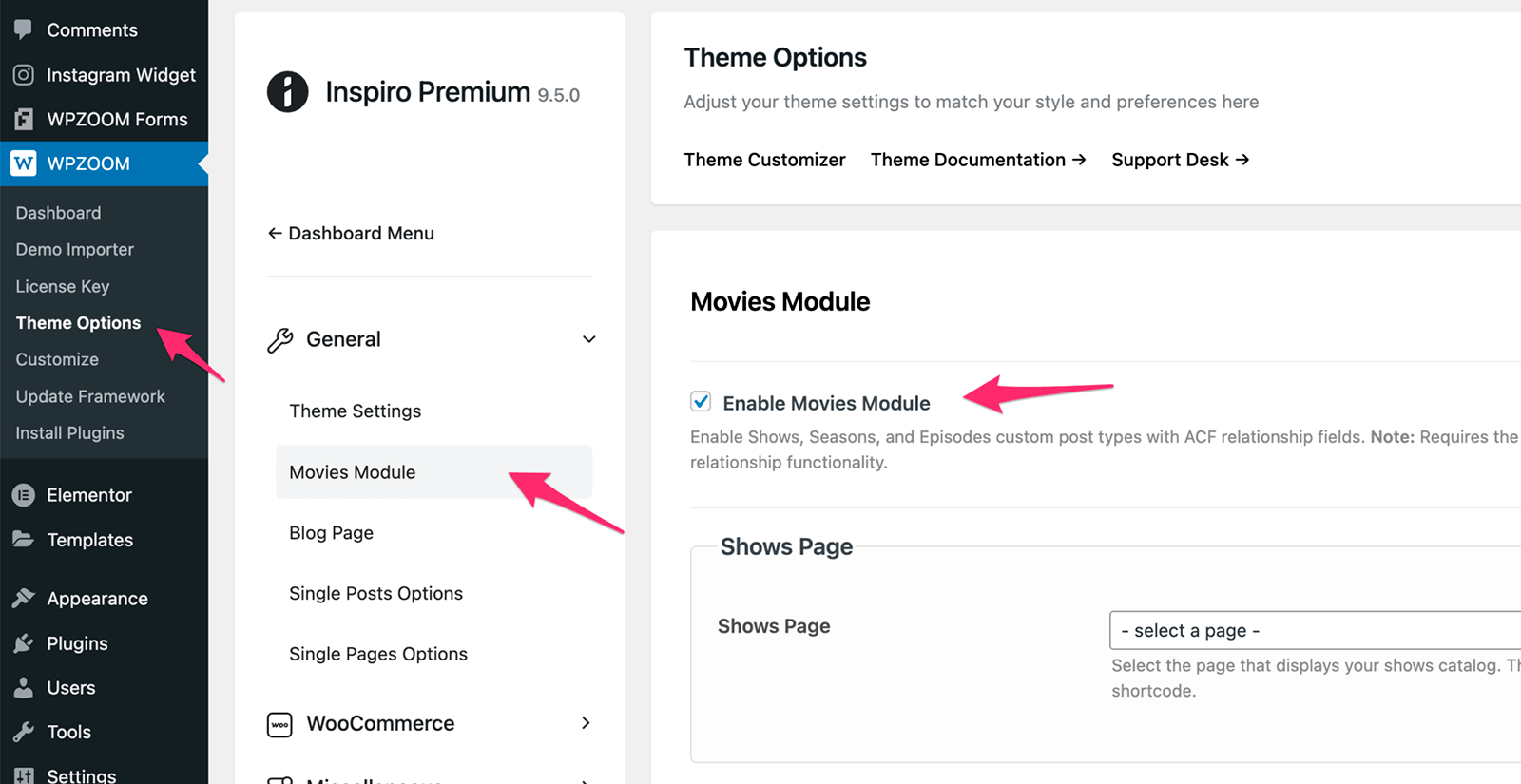Click the Enable Movies Module label
Screen dimensions: 1521x784
[x=826, y=403]
